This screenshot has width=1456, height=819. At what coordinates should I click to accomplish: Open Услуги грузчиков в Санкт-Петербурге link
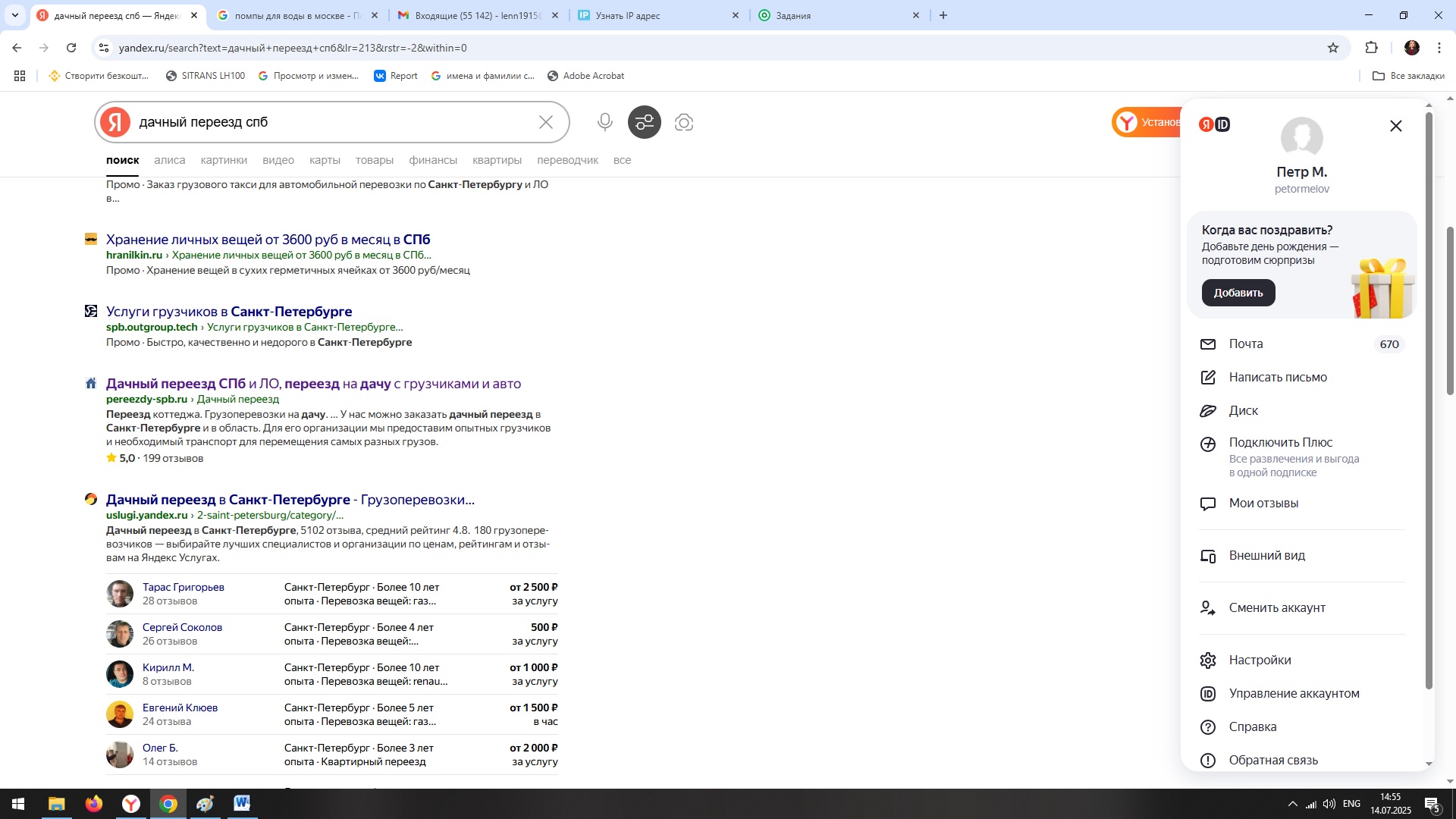pyautogui.click(x=229, y=312)
